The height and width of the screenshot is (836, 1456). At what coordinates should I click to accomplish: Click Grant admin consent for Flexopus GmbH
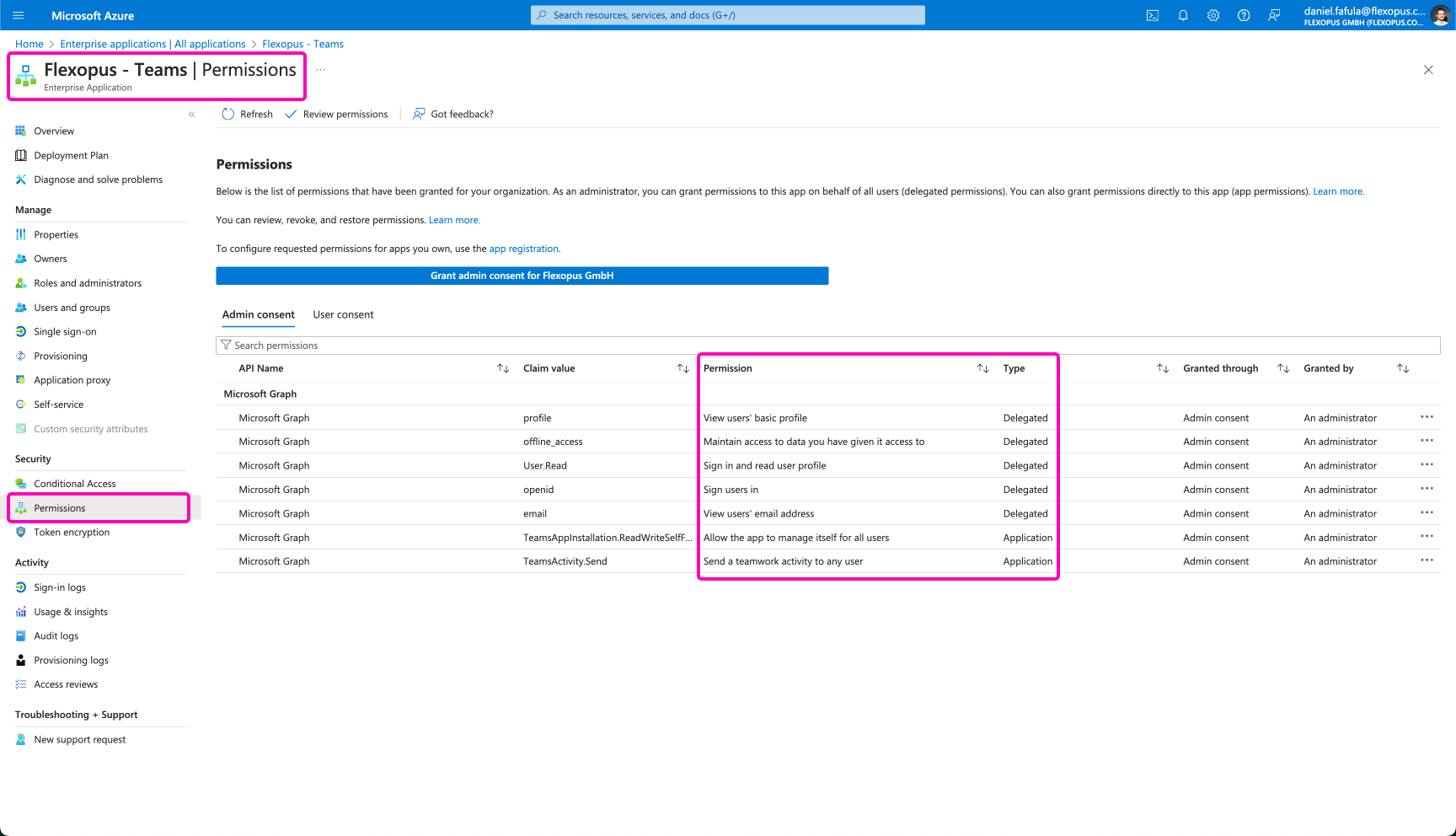tap(522, 276)
